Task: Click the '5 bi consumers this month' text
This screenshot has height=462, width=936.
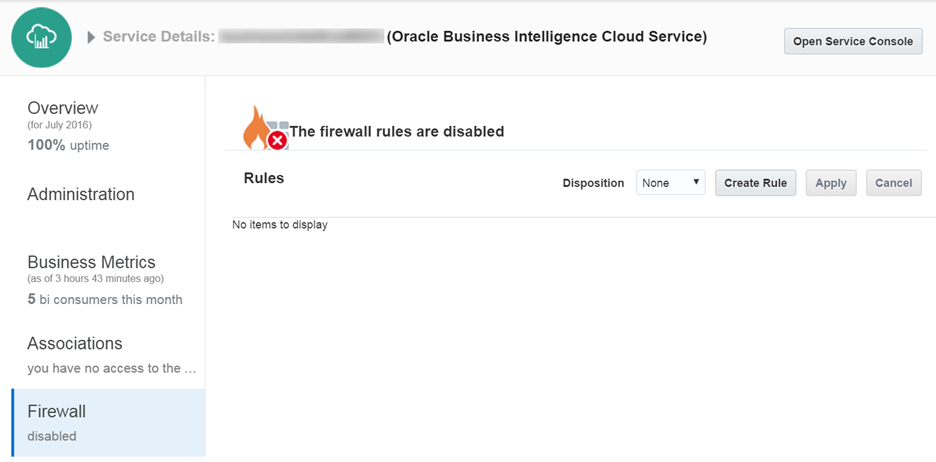Action: click(105, 299)
